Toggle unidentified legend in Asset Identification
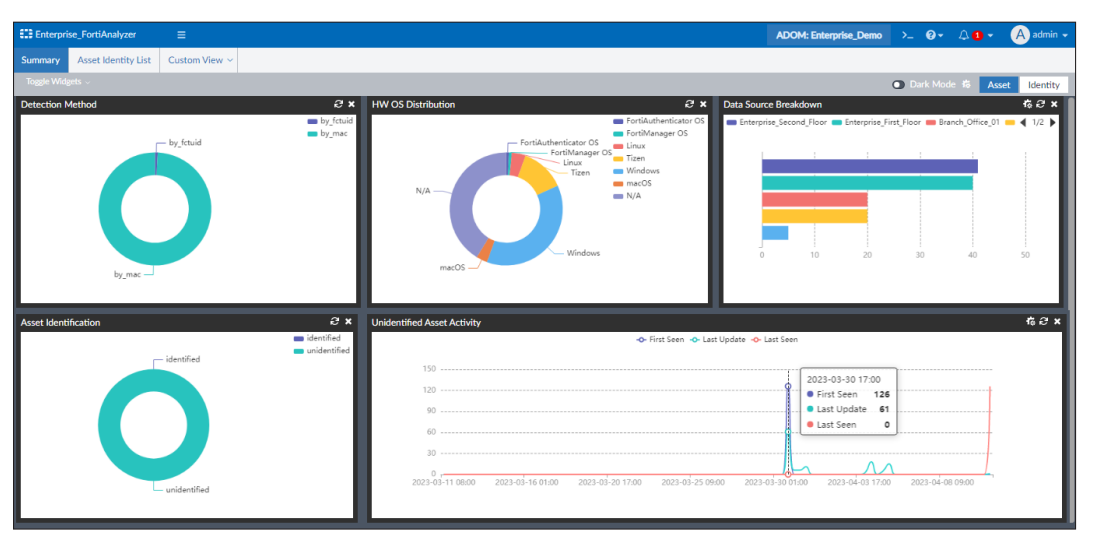This screenshot has width=1093, height=555. pos(321,351)
